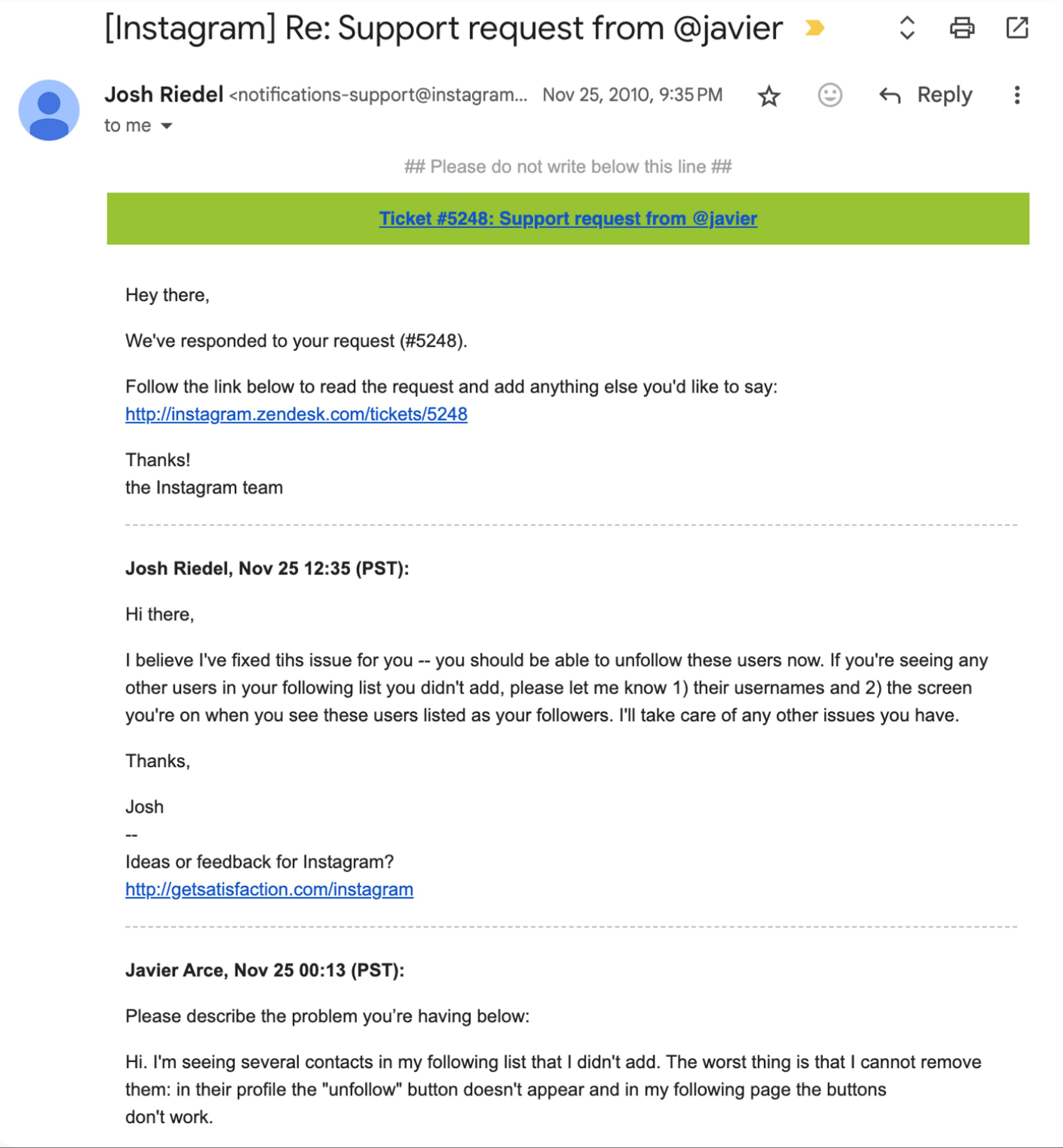Toggle the yellow importance marker
Image resolution: width=1063 pixels, height=1148 pixels.
[x=815, y=28]
